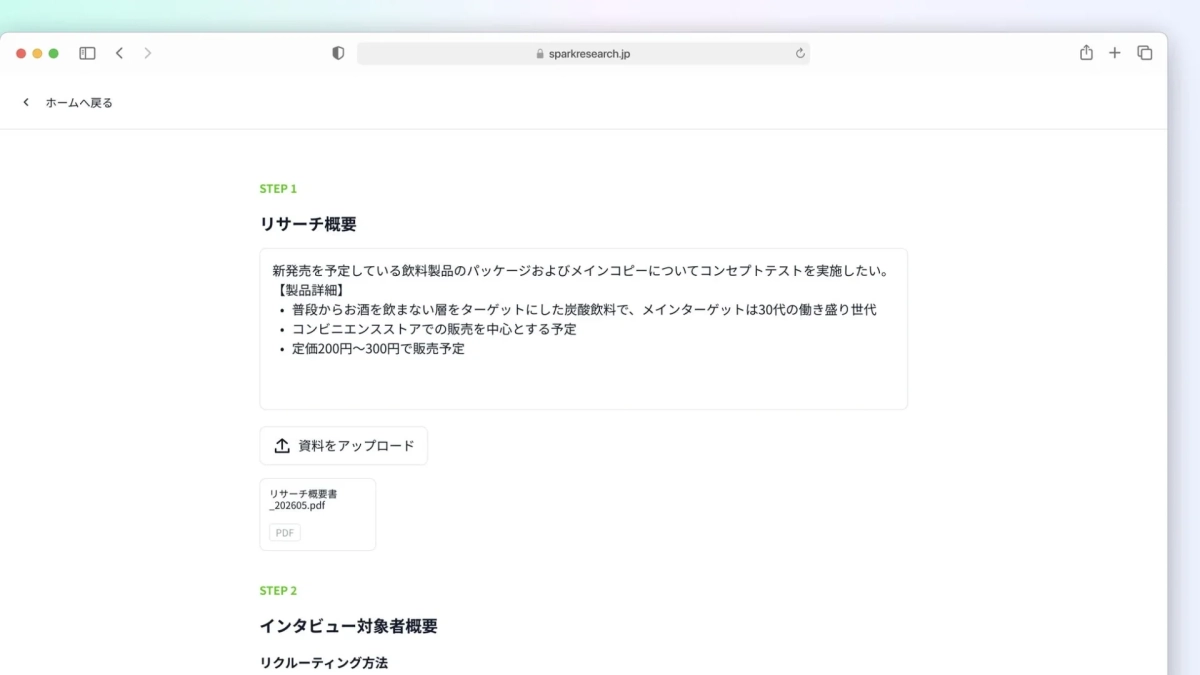Click the STEP 1 label
The height and width of the screenshot is (675, 1200).
click(278, 189)
